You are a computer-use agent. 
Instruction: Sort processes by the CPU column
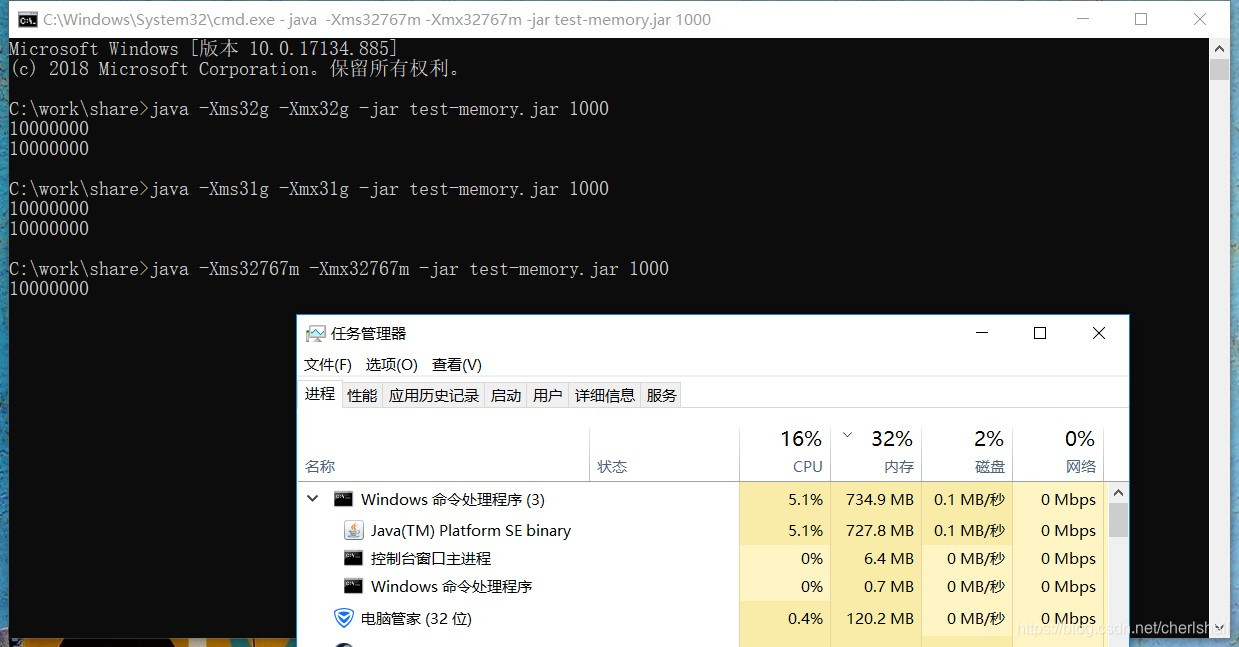(785, 454)
